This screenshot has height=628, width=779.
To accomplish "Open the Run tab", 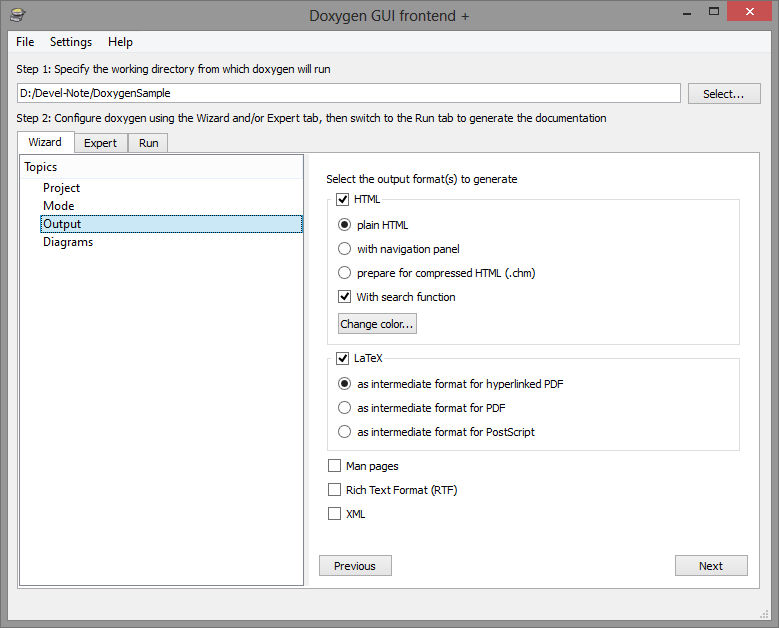I will pyautogui.click(x=148, y=143).
